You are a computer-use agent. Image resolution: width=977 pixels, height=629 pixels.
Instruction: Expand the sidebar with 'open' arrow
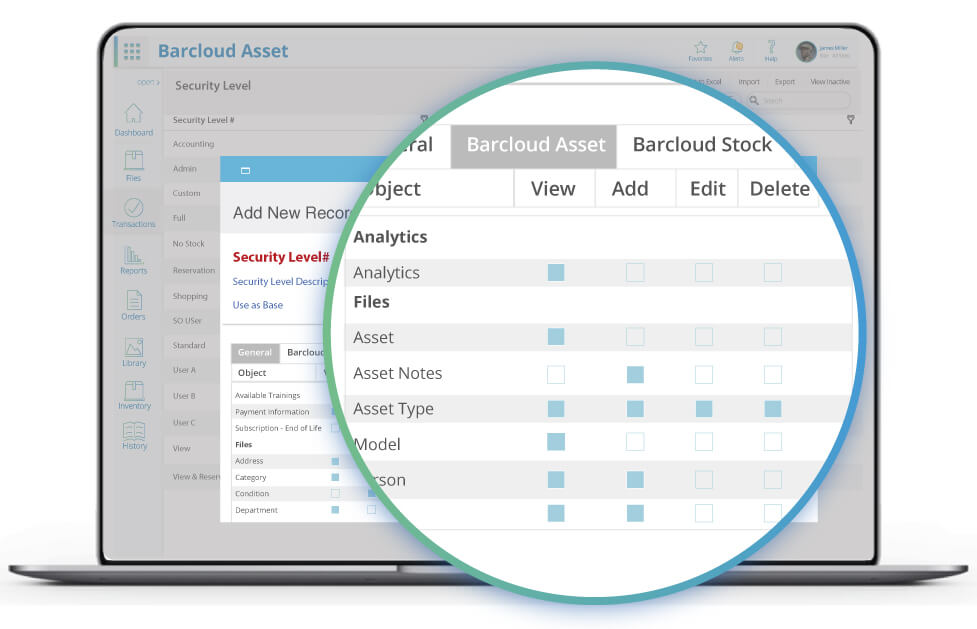click(x=148, y=82)
